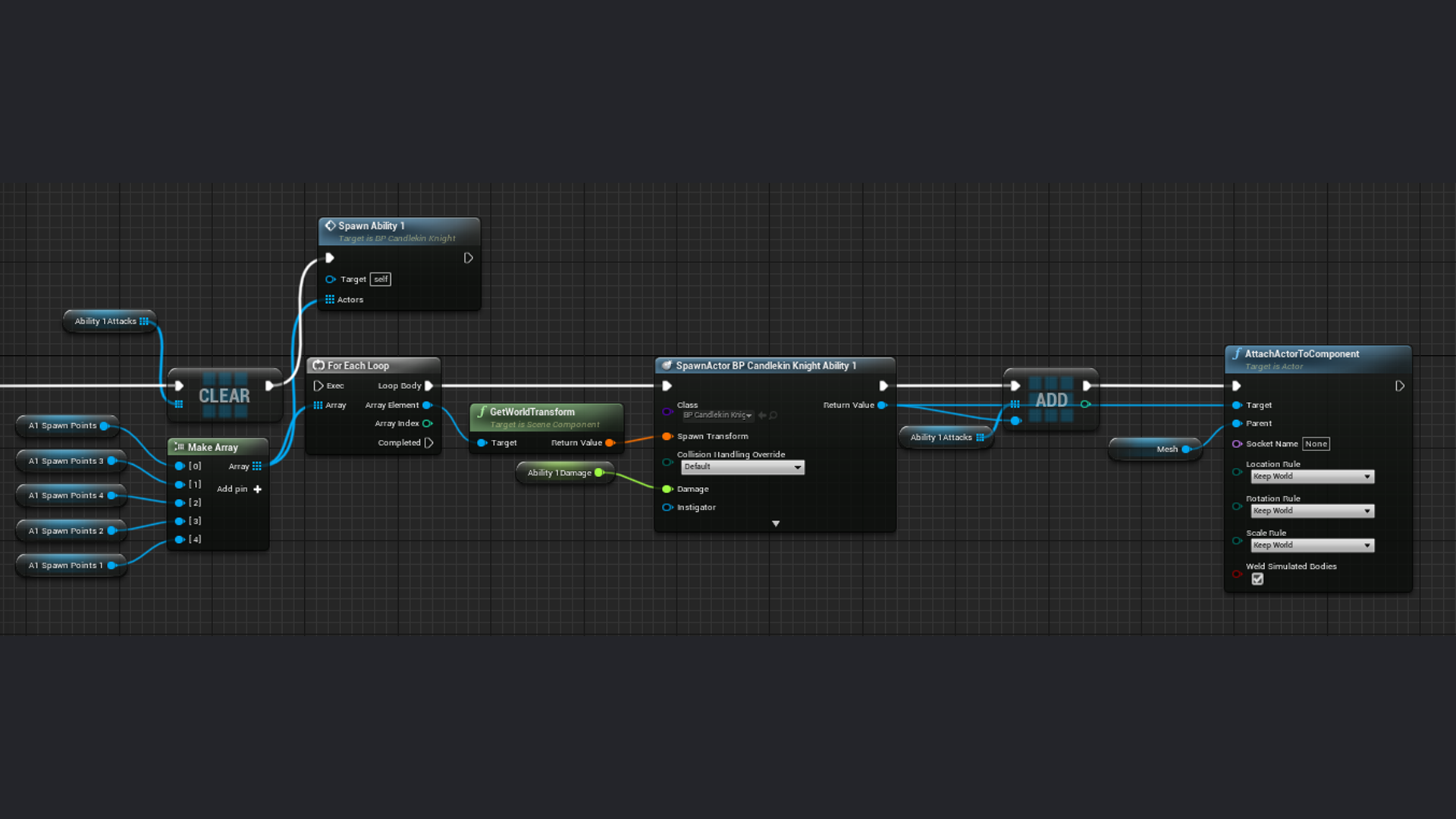Edit the Socket Name None field
This screenshot has height=819, width=1456.
coord(1316,444)
